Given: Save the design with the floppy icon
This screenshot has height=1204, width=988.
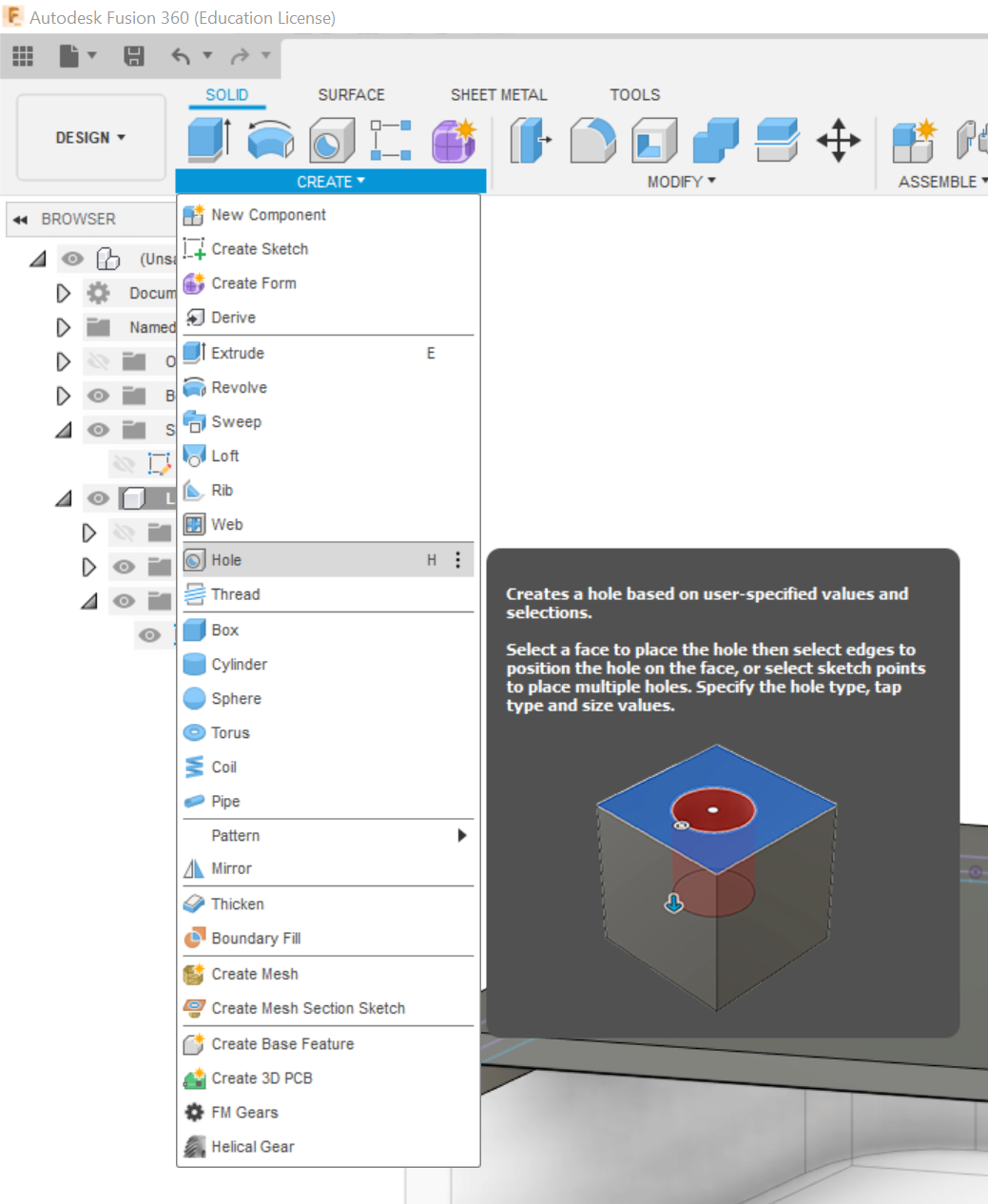Looking at the screenshot, I should click(x=134, y=56).
